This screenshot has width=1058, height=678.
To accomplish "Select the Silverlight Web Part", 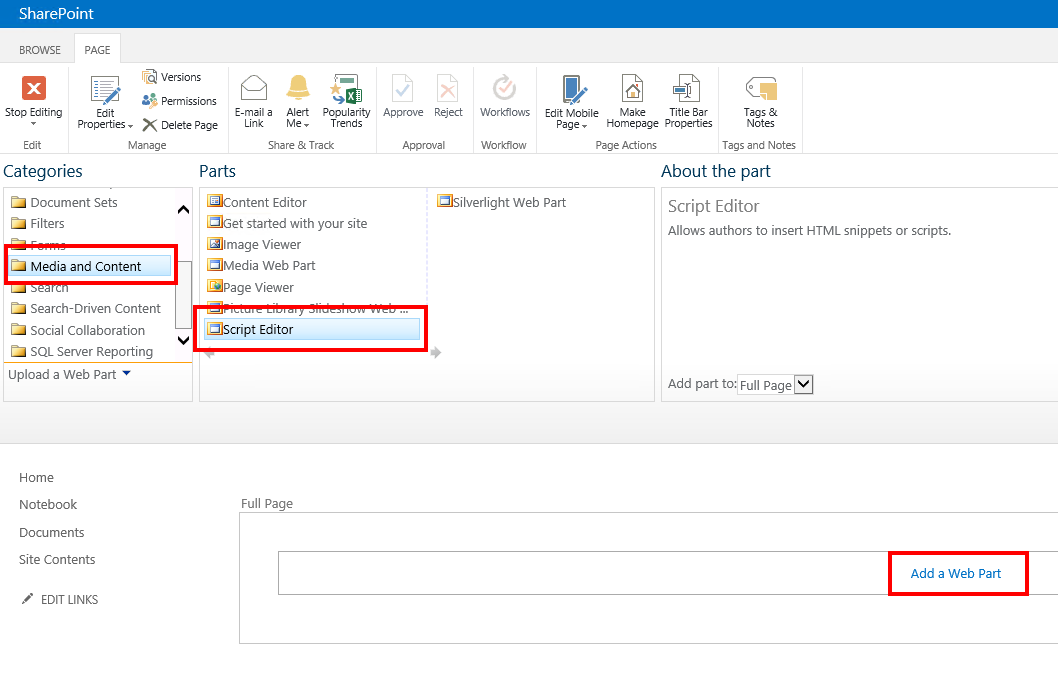I will (502, 202).
